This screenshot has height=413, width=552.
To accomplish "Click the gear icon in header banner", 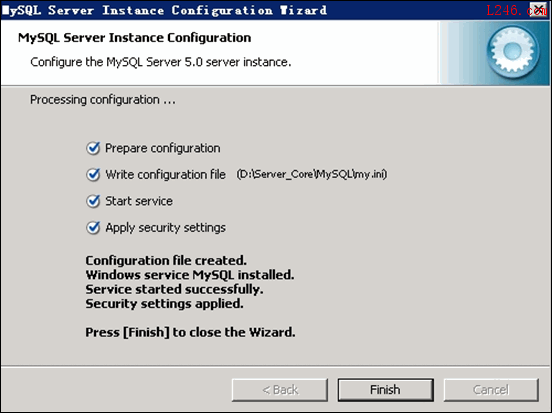I will pos(513,51).
